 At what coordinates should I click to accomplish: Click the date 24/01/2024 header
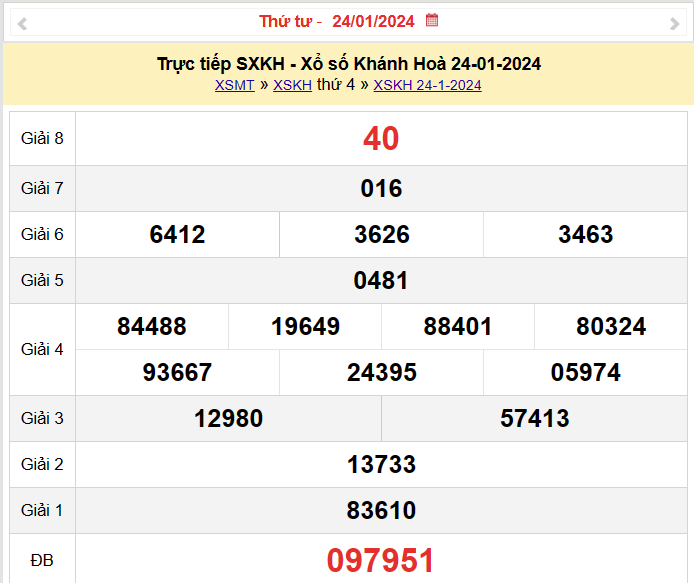coord(373,21)
